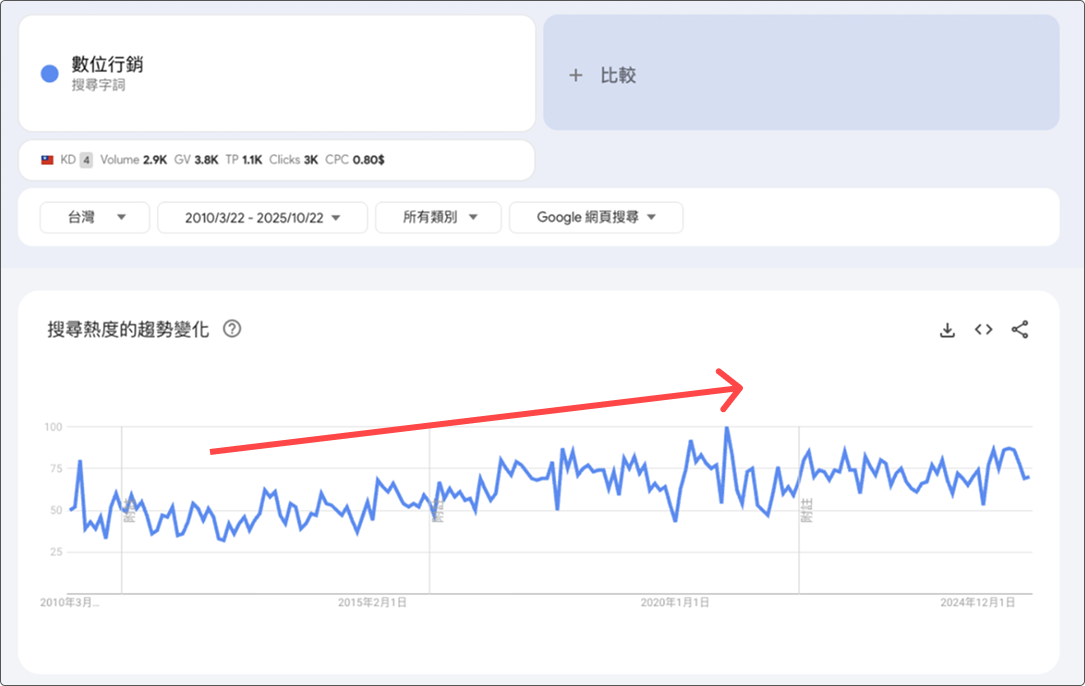
Task: Click the blue color dot beside 數位行銷
Action: coord(49,74)
